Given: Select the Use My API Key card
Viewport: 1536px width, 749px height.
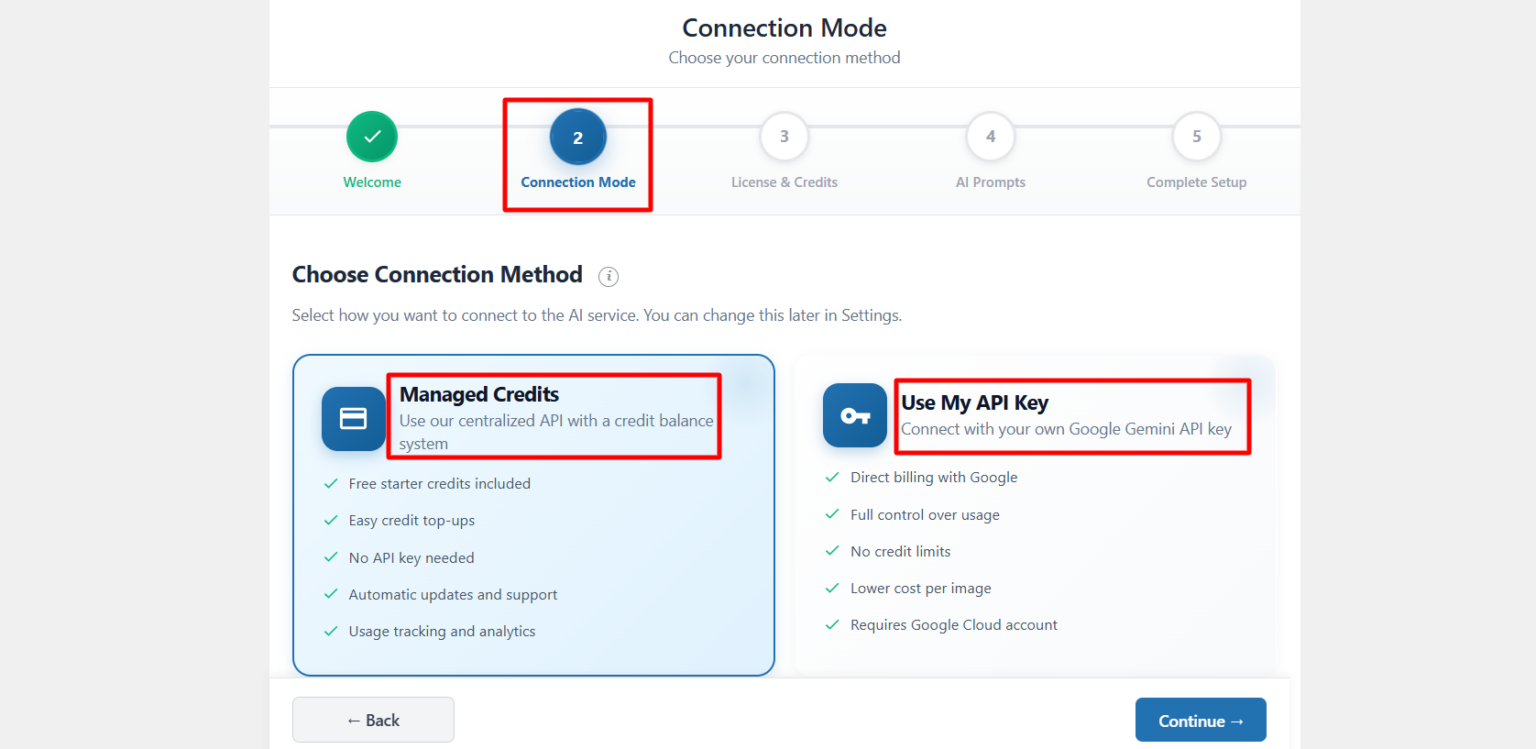Looking at the screenshot, I should (x=1035, y=515).
